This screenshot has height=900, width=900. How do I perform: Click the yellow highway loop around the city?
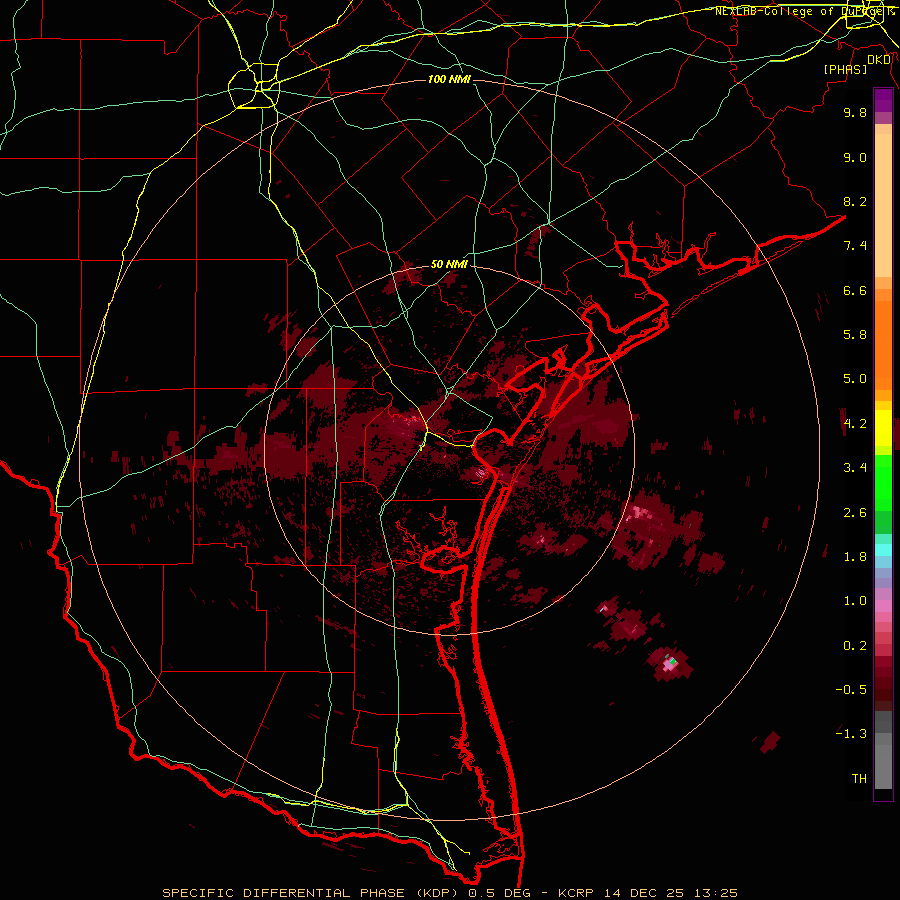254,87
